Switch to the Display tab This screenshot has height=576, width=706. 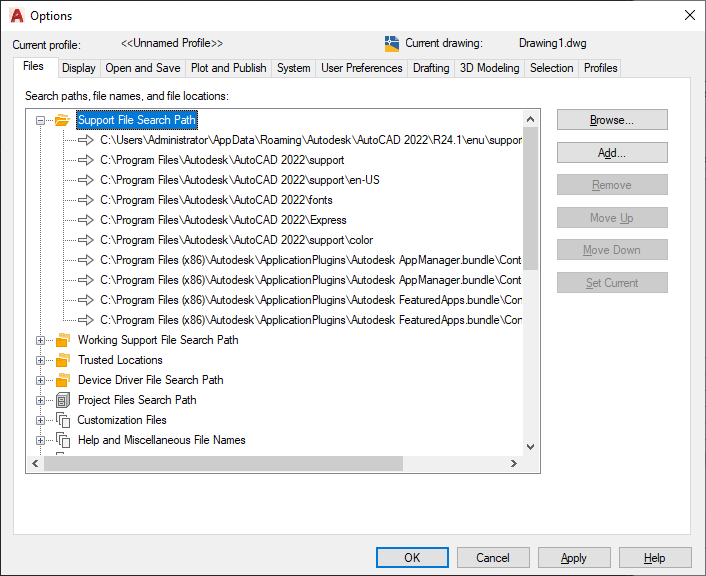tap(79, 68)
